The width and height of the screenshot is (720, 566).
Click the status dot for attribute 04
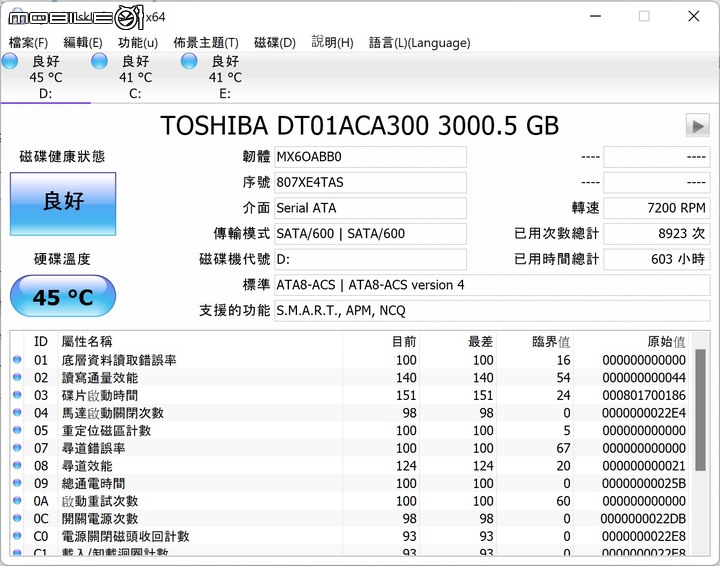[x=17, y=412]
